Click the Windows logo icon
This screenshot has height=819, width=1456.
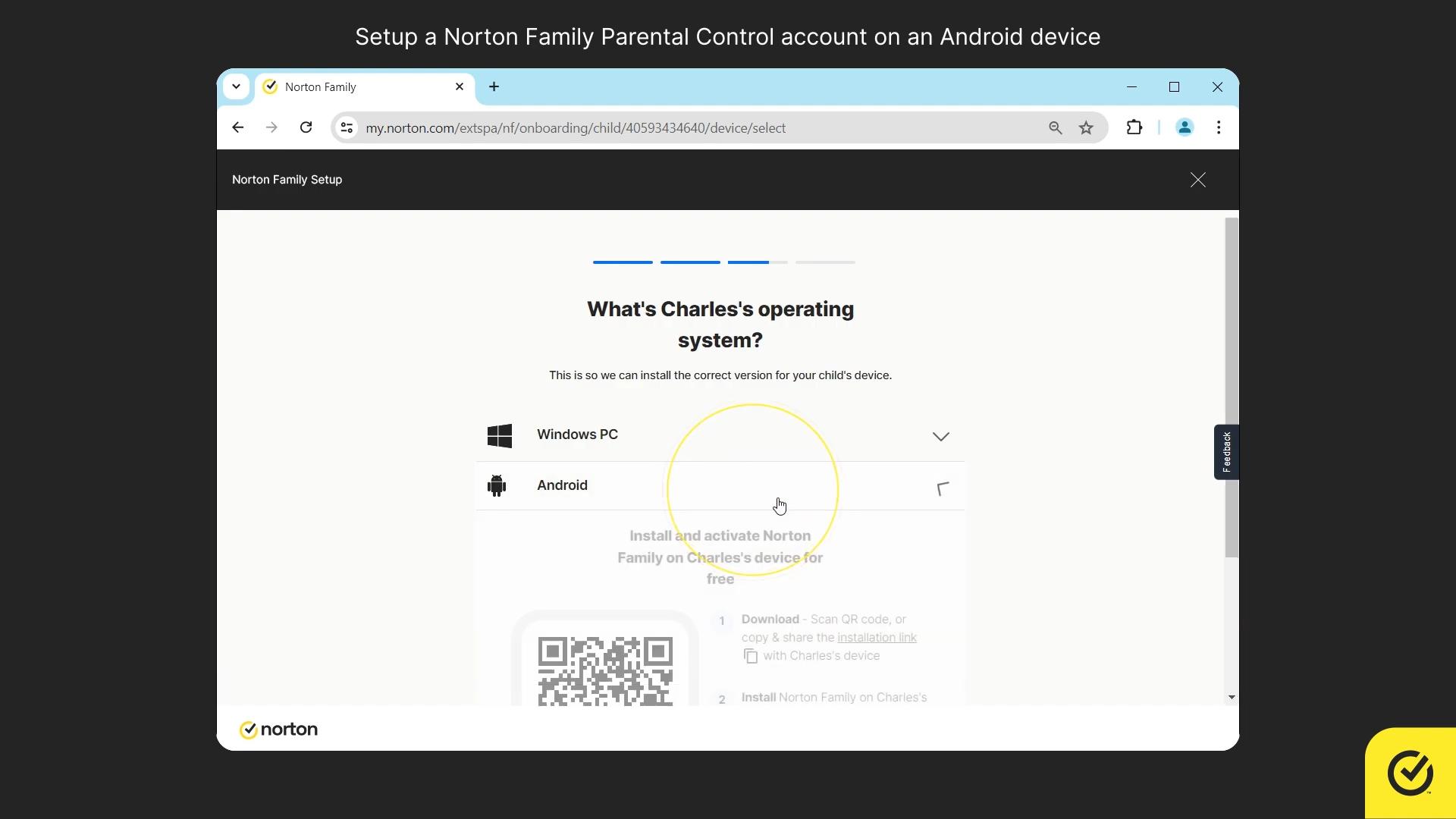click(500, 435)
